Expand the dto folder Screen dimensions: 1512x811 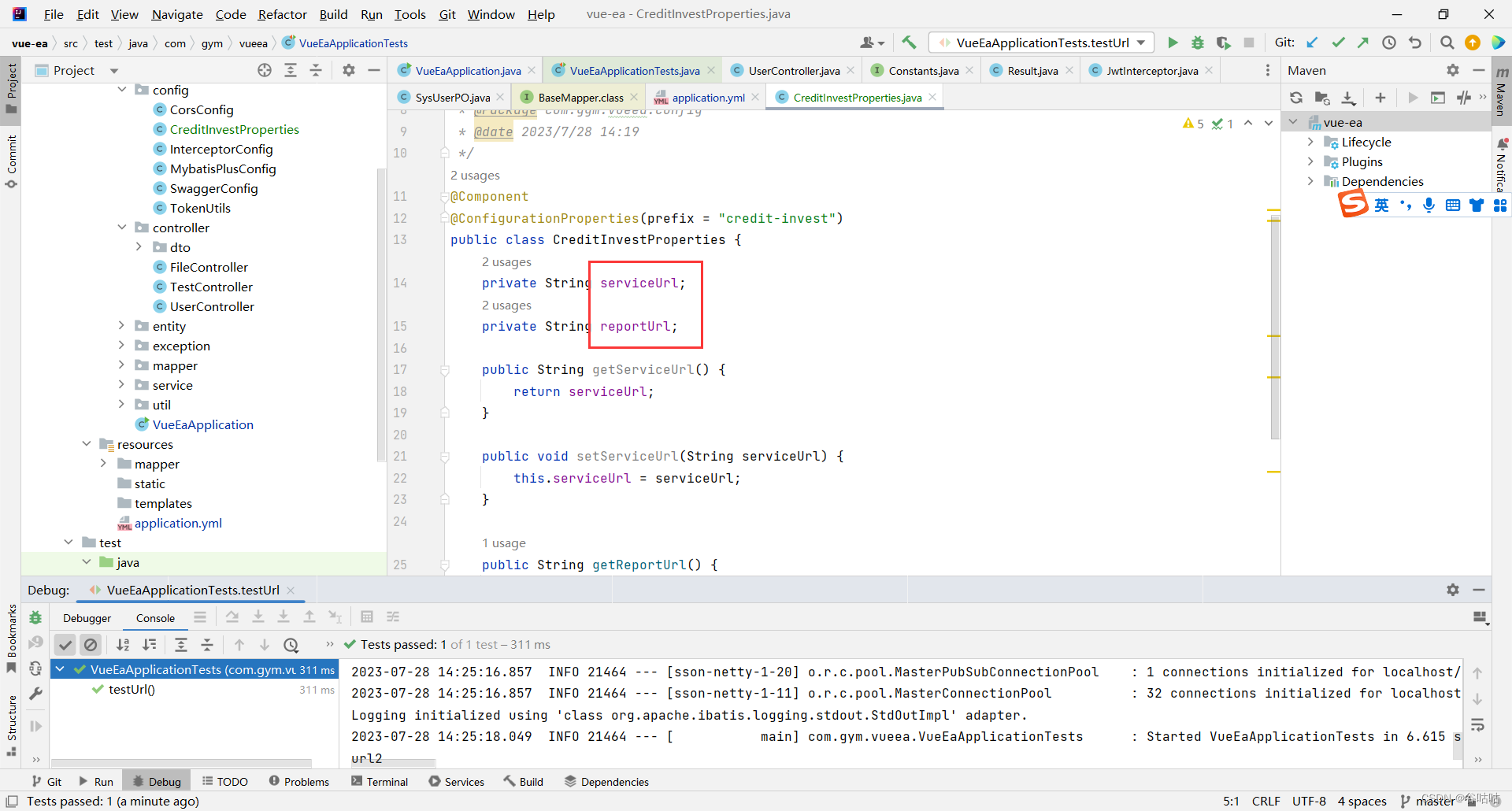pos(139,247)
